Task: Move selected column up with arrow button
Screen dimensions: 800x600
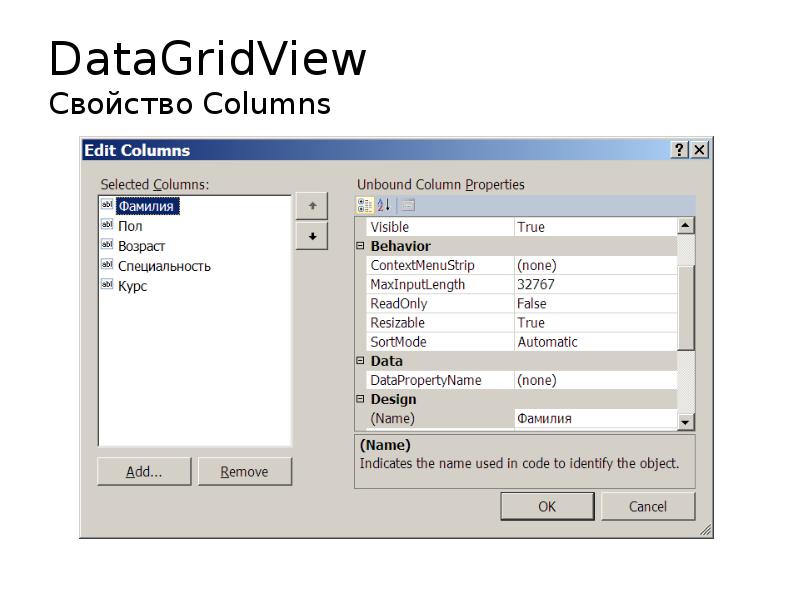Action: tap(312, 206)
